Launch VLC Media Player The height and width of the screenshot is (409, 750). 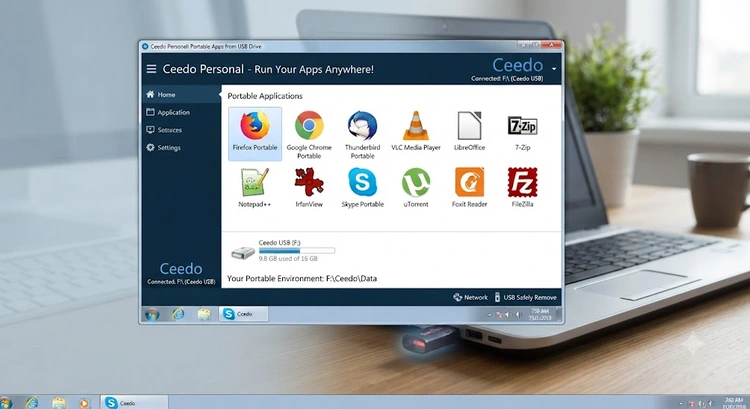(416, 131)
